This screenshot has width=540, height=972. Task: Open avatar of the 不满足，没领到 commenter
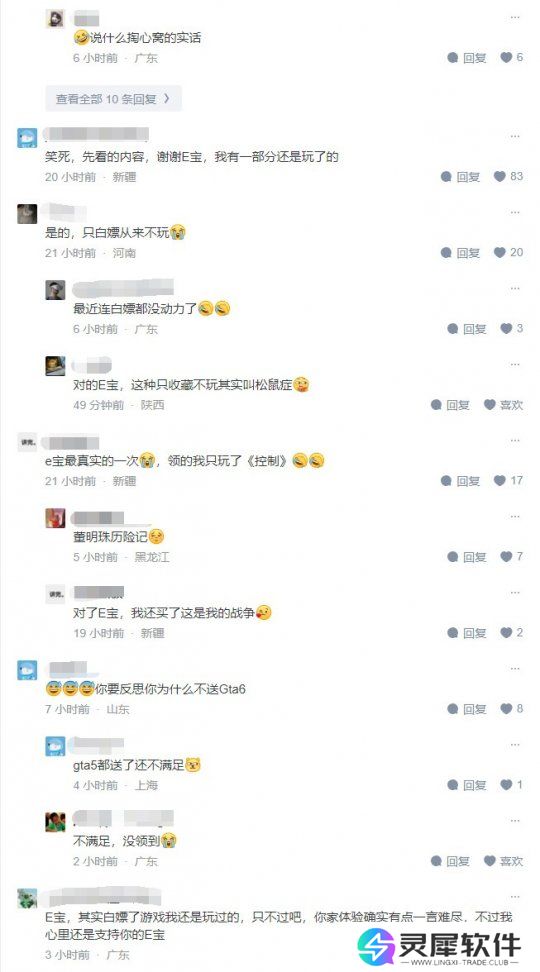point(55,822)
